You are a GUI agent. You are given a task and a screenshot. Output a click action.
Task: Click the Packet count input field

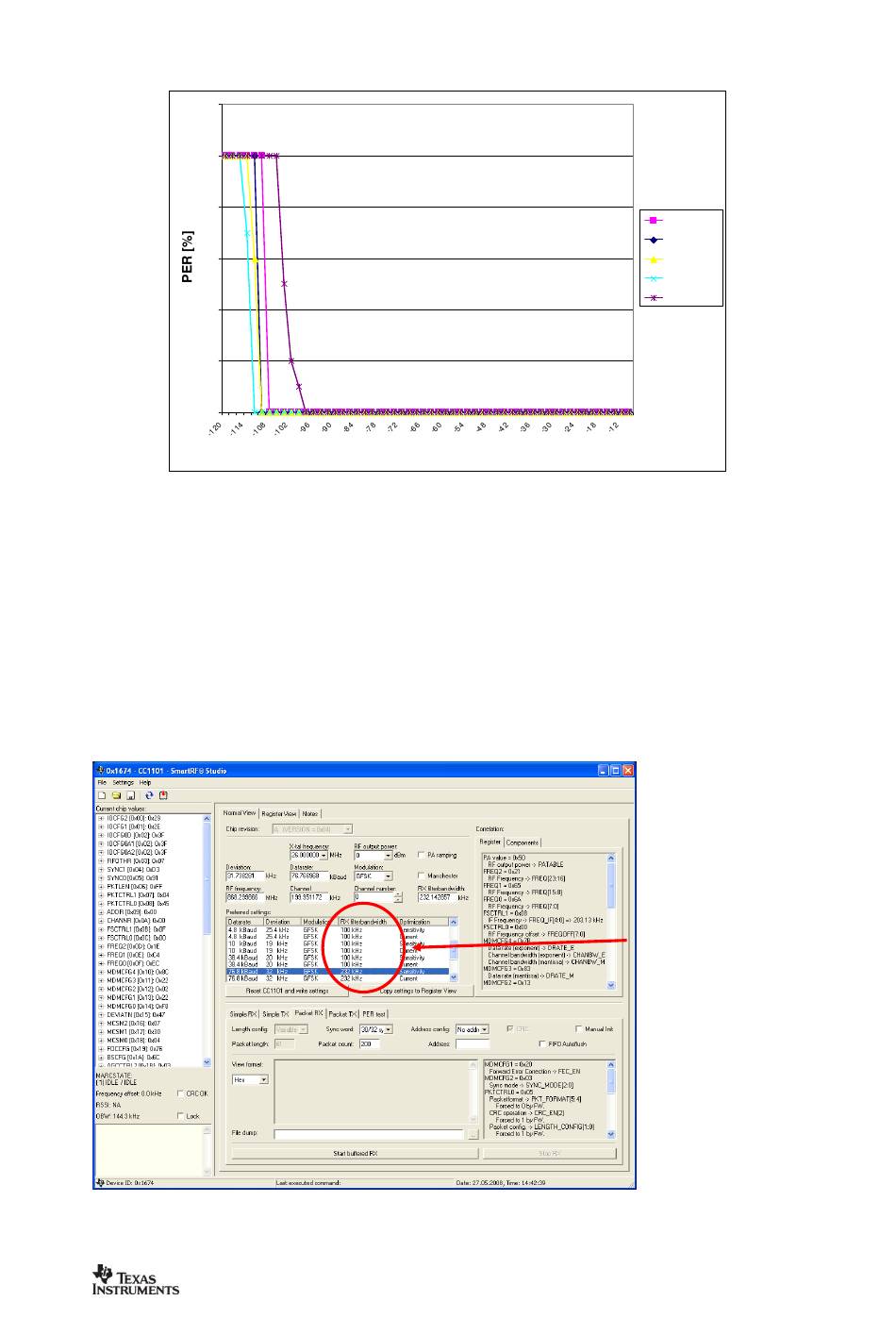[369, 1043]
